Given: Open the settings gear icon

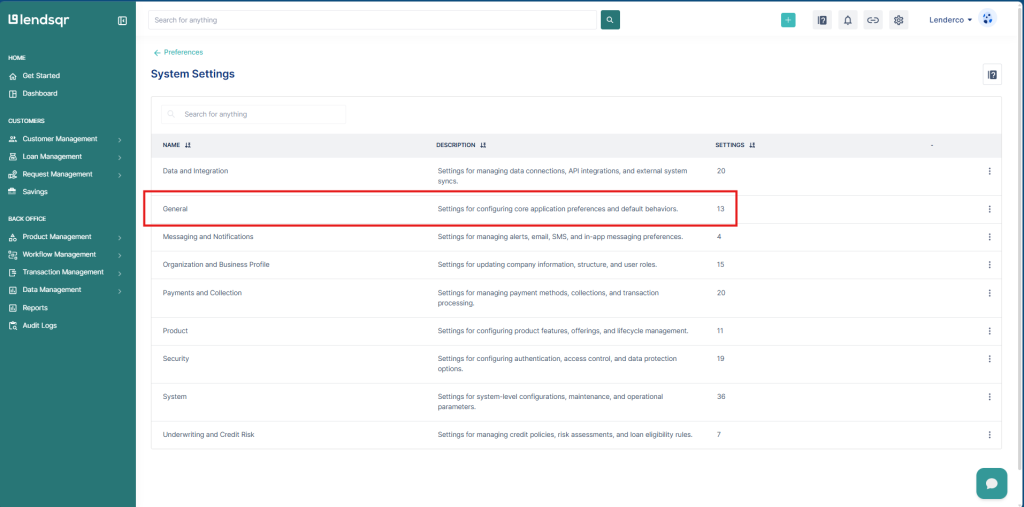Looking at the screenshot, I should click(x=898, y=20).
